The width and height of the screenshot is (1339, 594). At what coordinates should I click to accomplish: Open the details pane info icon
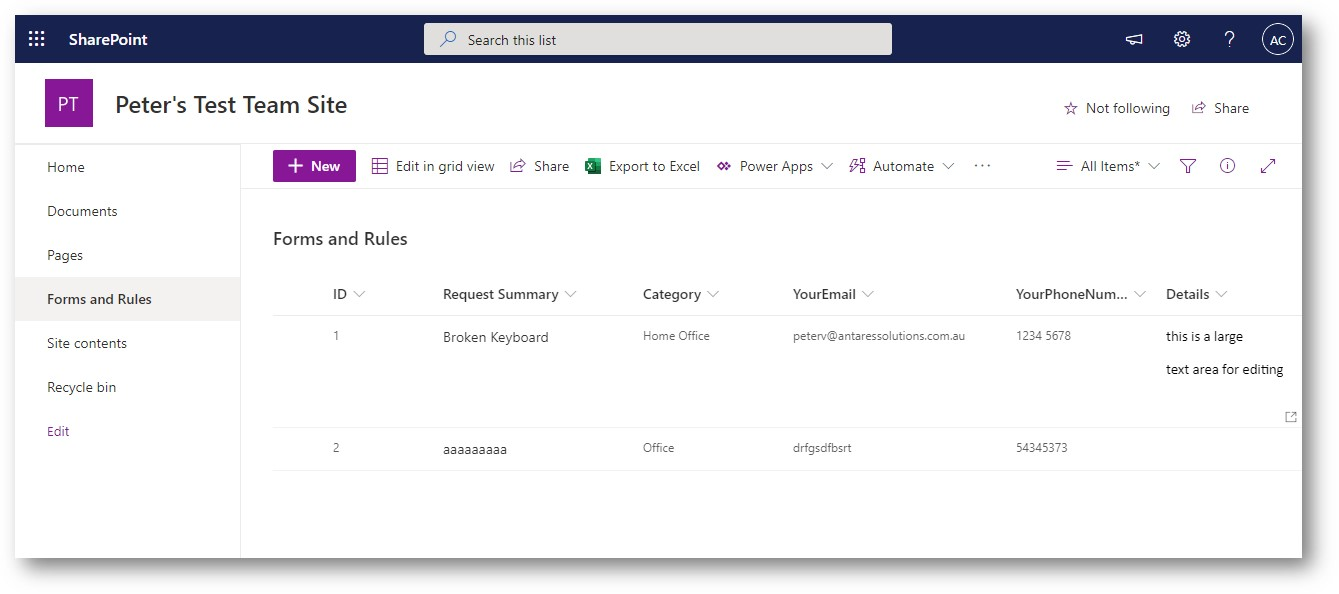pos(1228,166)
